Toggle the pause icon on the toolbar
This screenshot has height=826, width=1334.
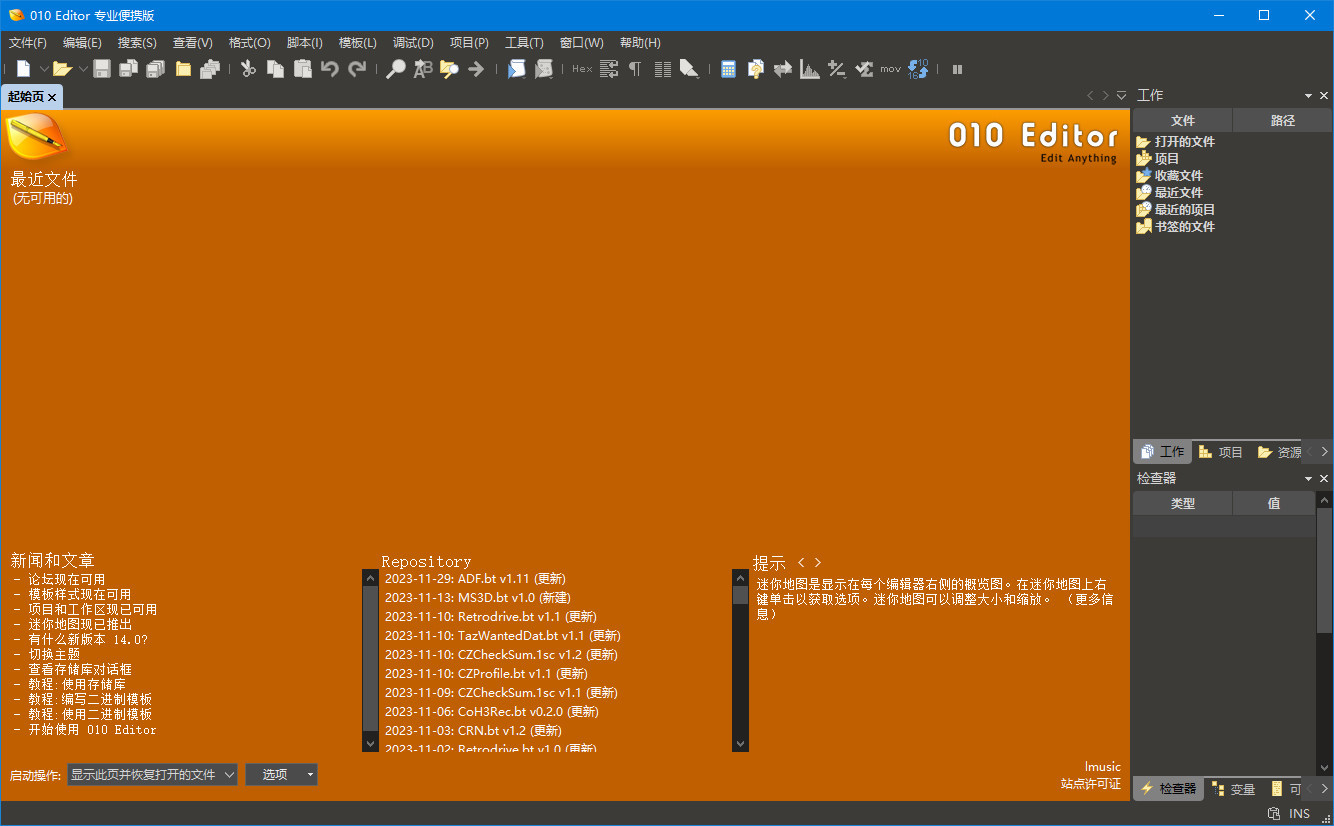point(956,68)
